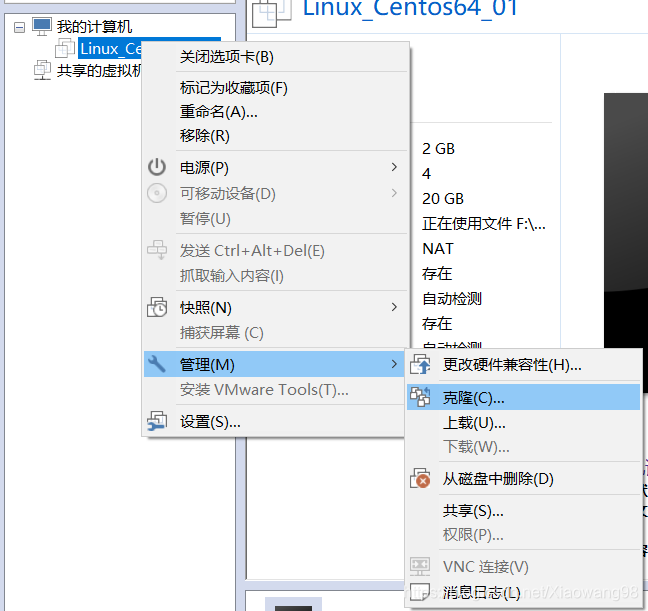Click the clone icon beside 克隆(C)

420,397
